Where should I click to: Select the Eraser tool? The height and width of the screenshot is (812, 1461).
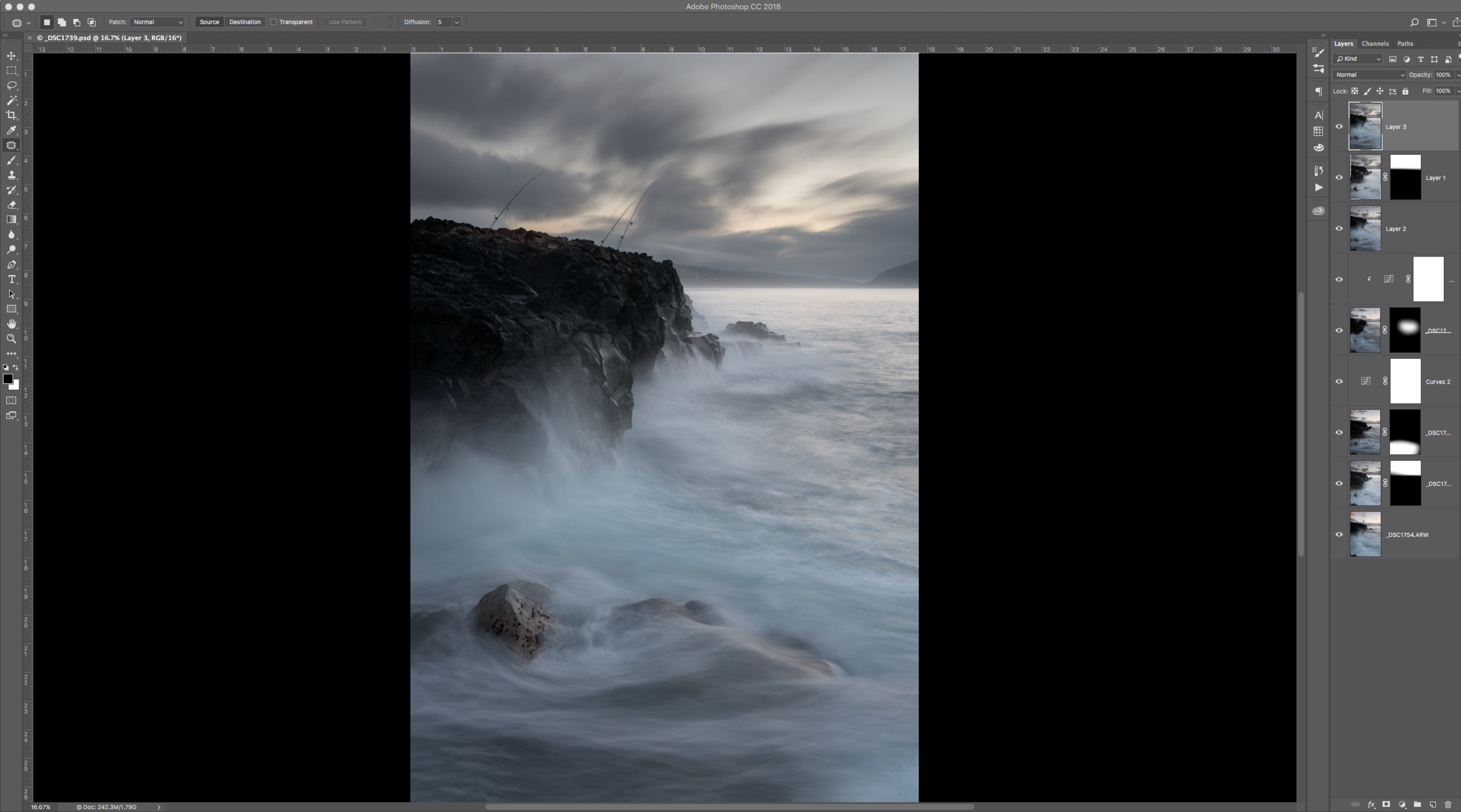pyautogui.click(x=11, y=205)
